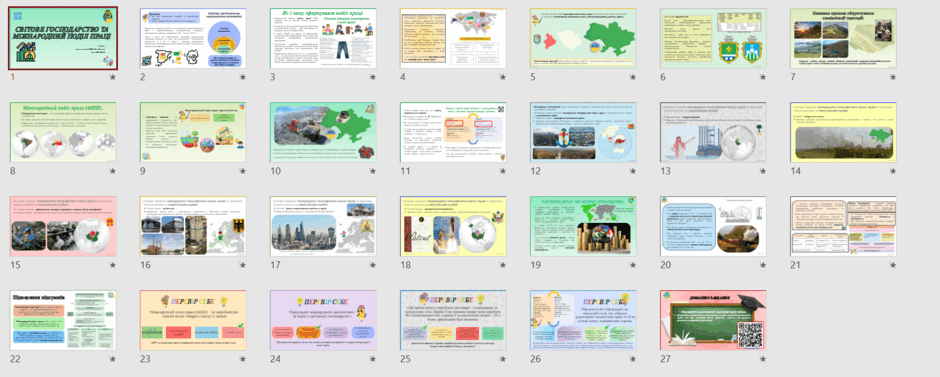Select yellow slide 14 thumbnail
Screen dimensions: 940x377
click(x=843, y=132)
